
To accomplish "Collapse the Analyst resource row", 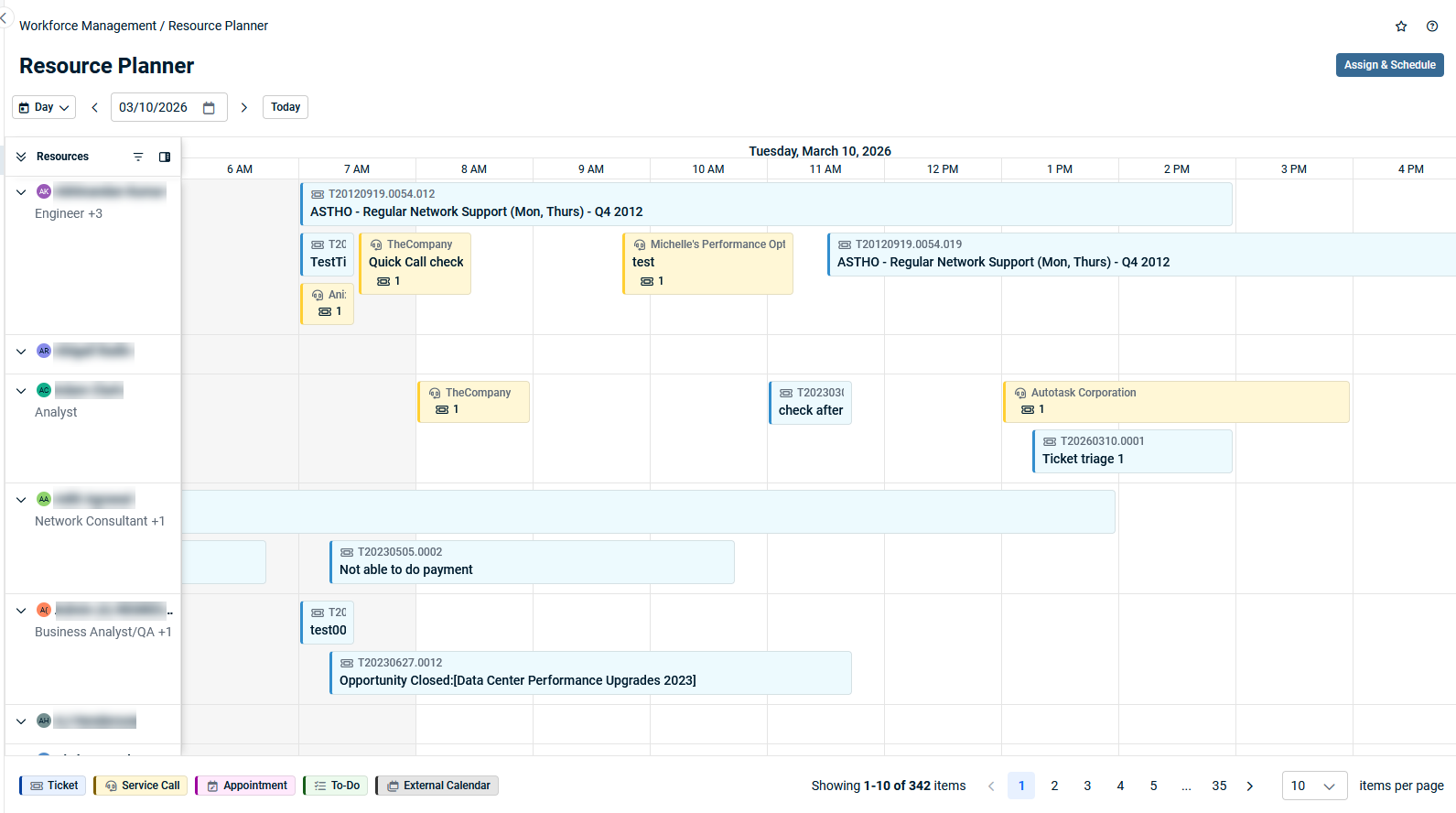I will point(21,391).
